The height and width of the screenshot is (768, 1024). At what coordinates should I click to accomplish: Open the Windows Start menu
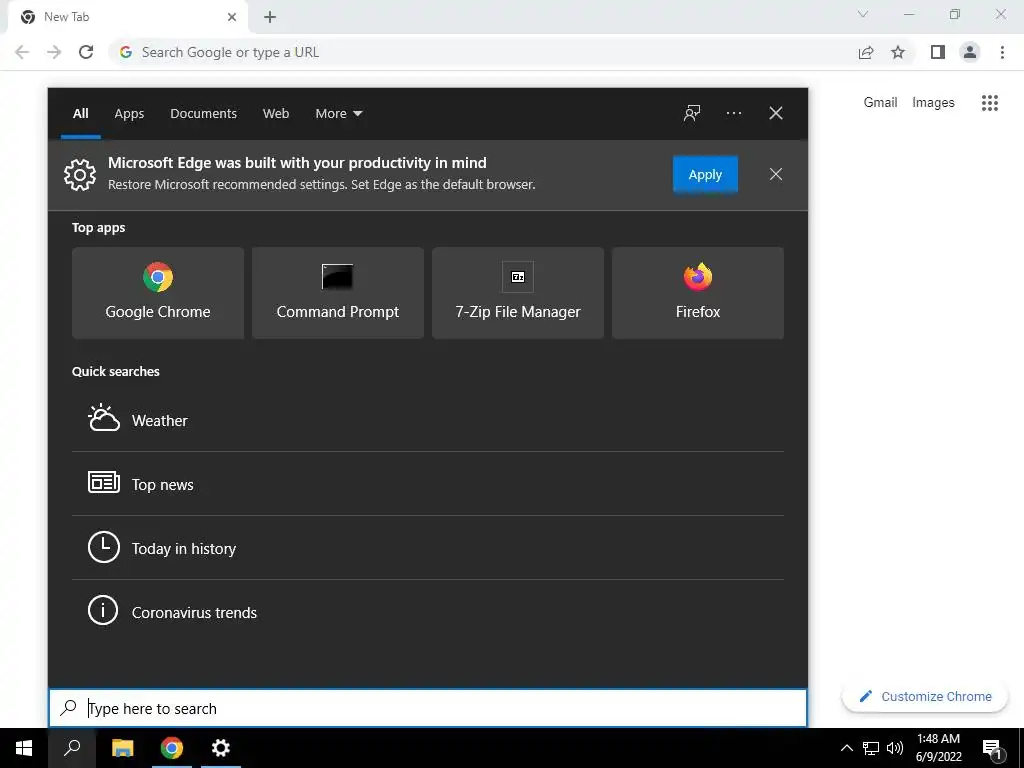click(x=24, y=748)
